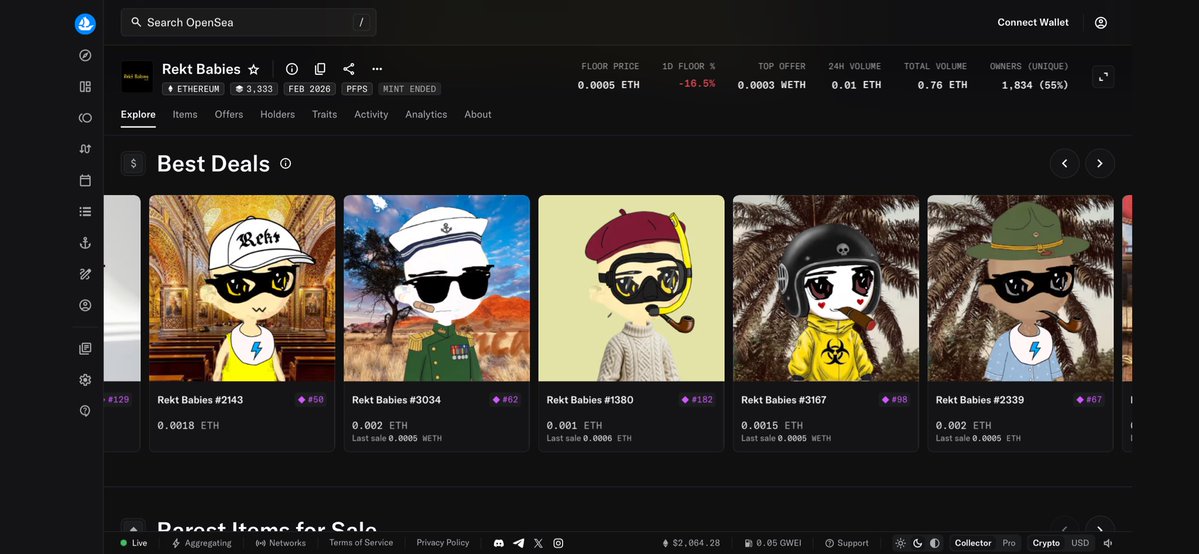Open the Networks status item
Screen dimensions: 1199x554
(281, 543)
